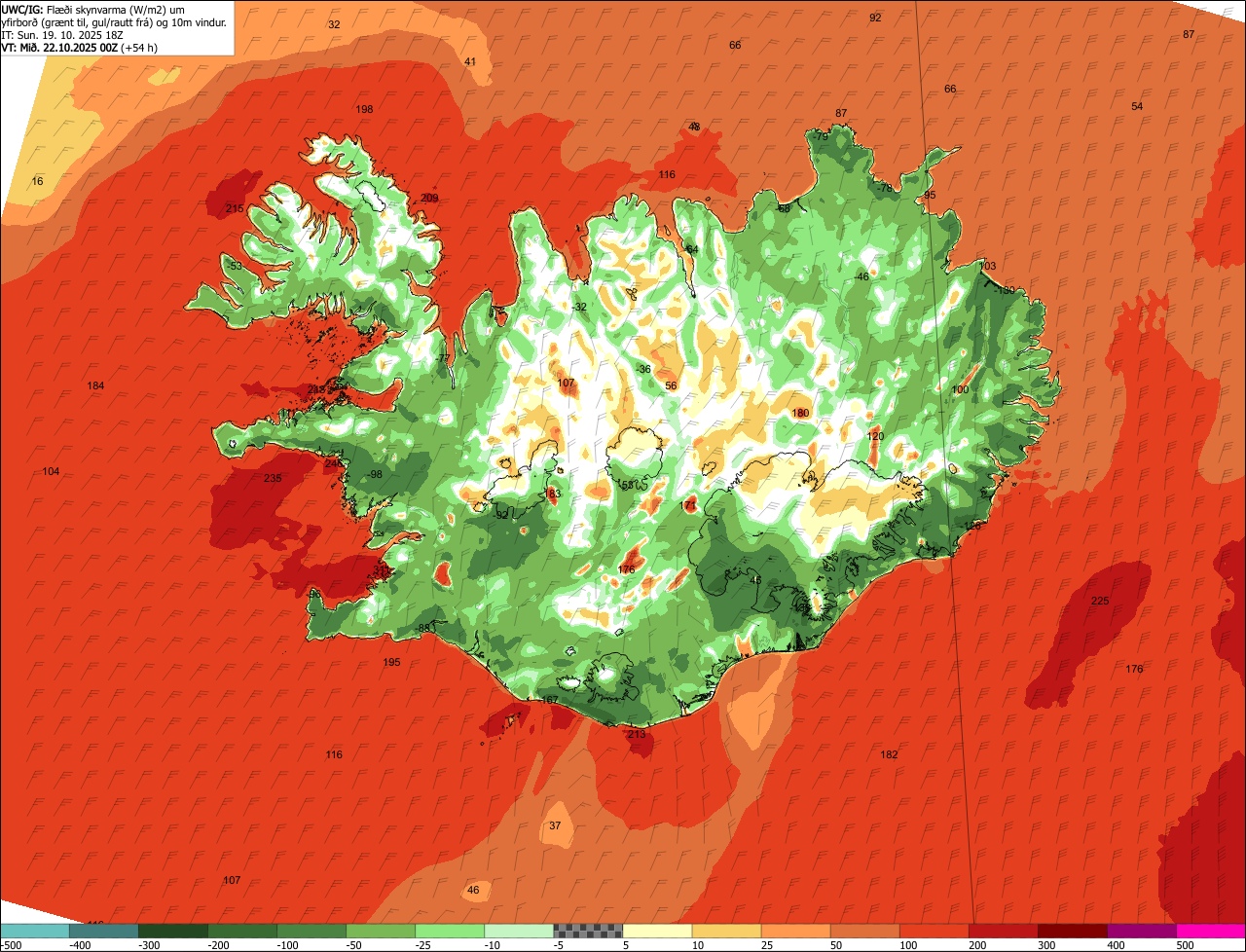This screenshot has height=952, width=1246.
Task: Click the map value 180
Action: (801, 413)
